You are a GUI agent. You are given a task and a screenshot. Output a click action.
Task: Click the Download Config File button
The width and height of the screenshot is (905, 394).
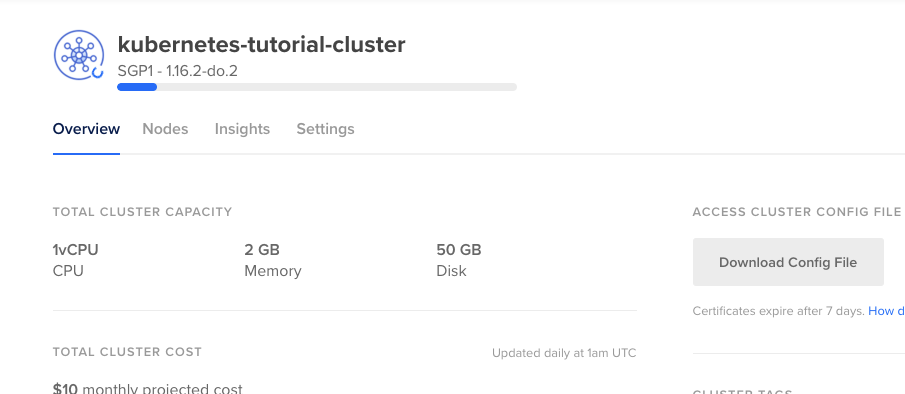tap(788, 262)
